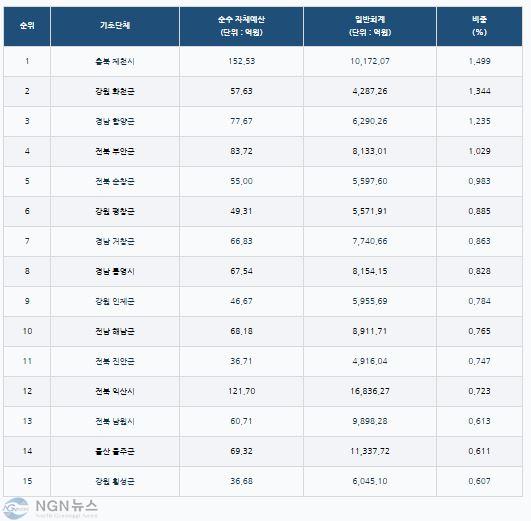Click the budget value 36,68

241,481
